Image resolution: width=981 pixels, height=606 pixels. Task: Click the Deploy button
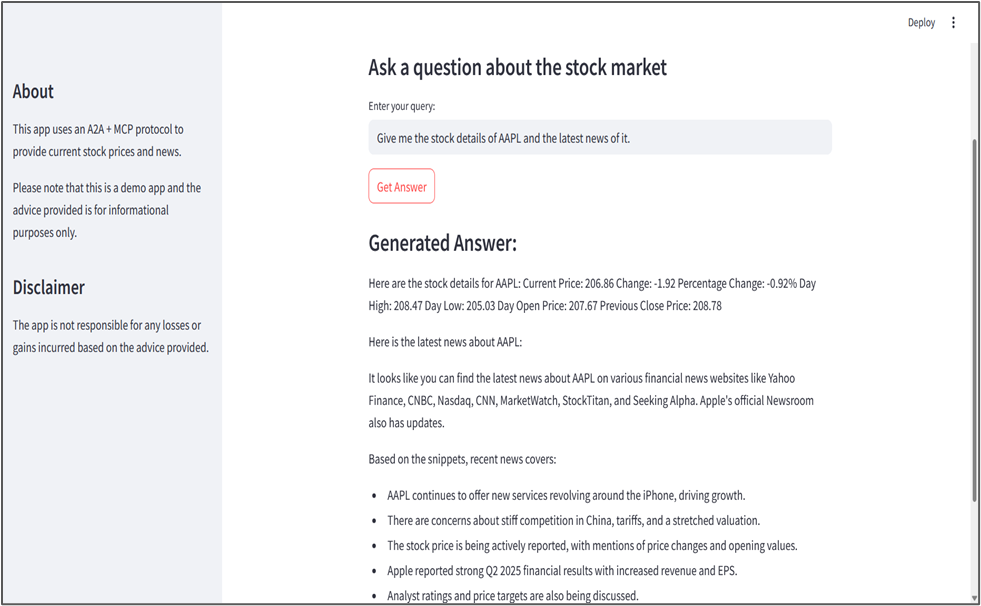coord(921,23)
